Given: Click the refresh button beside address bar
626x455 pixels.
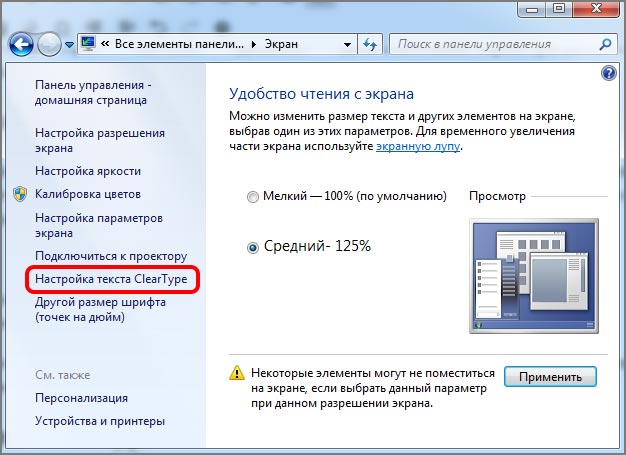Looking at the screenshot, I should [369, 45].
